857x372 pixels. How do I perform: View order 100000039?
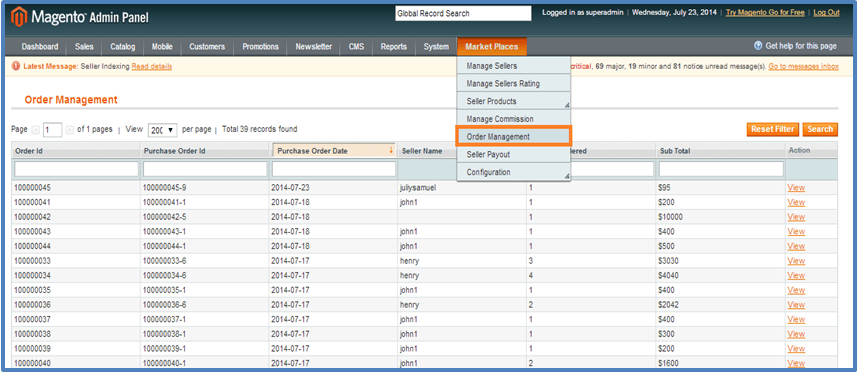click(796, 349)
